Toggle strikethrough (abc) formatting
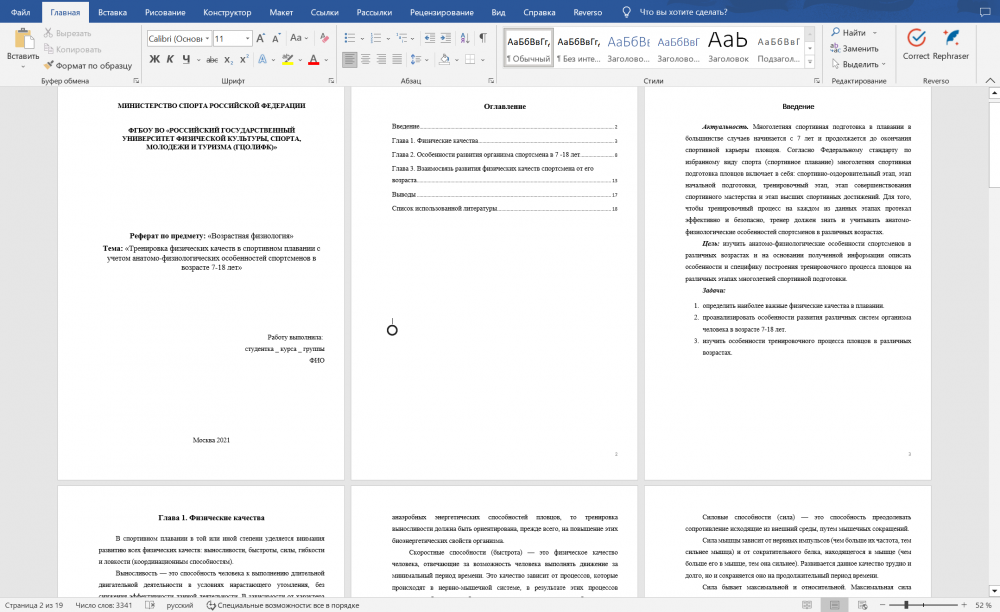 click(212, 59)
